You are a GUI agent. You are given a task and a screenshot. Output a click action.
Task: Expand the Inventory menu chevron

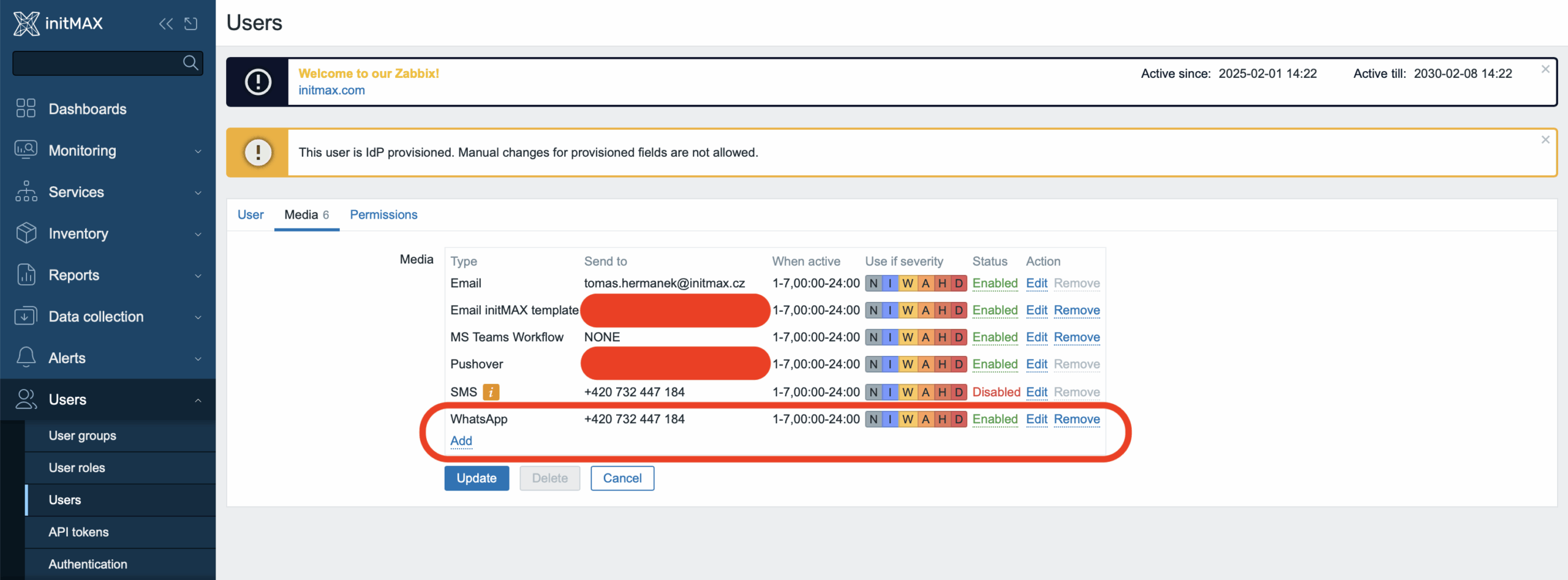coord(198,235)
